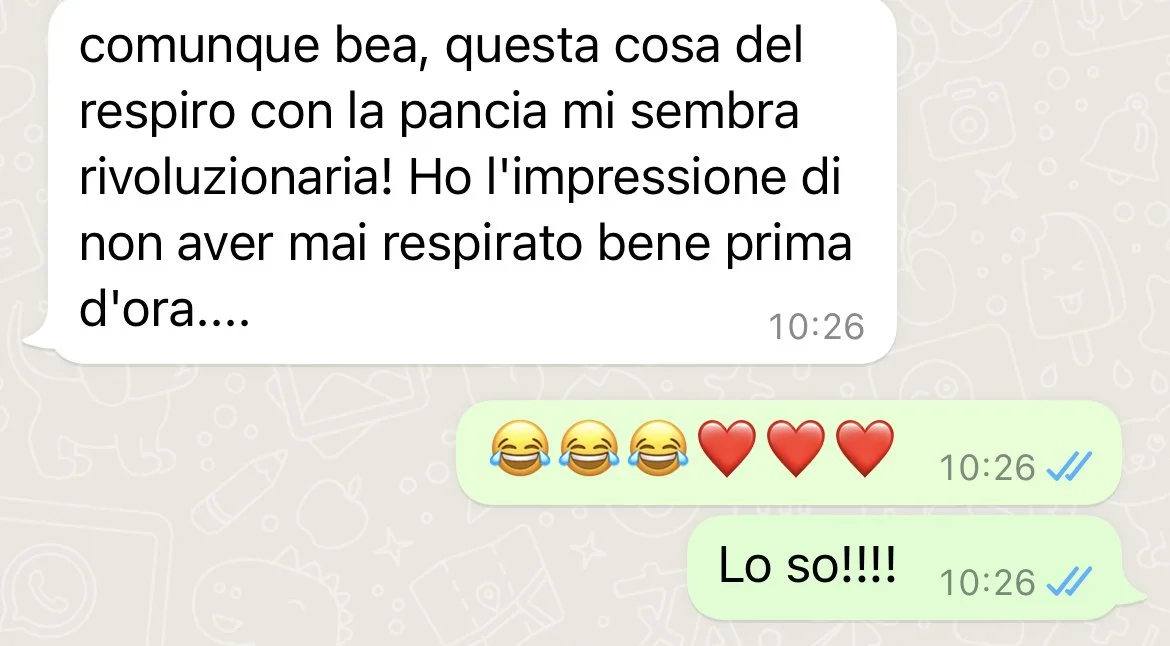The width and height of the screenshot is (1170, 646).
Task: Select the 'Lo so!!!!' message text
Action: click(x=807, y=565)
